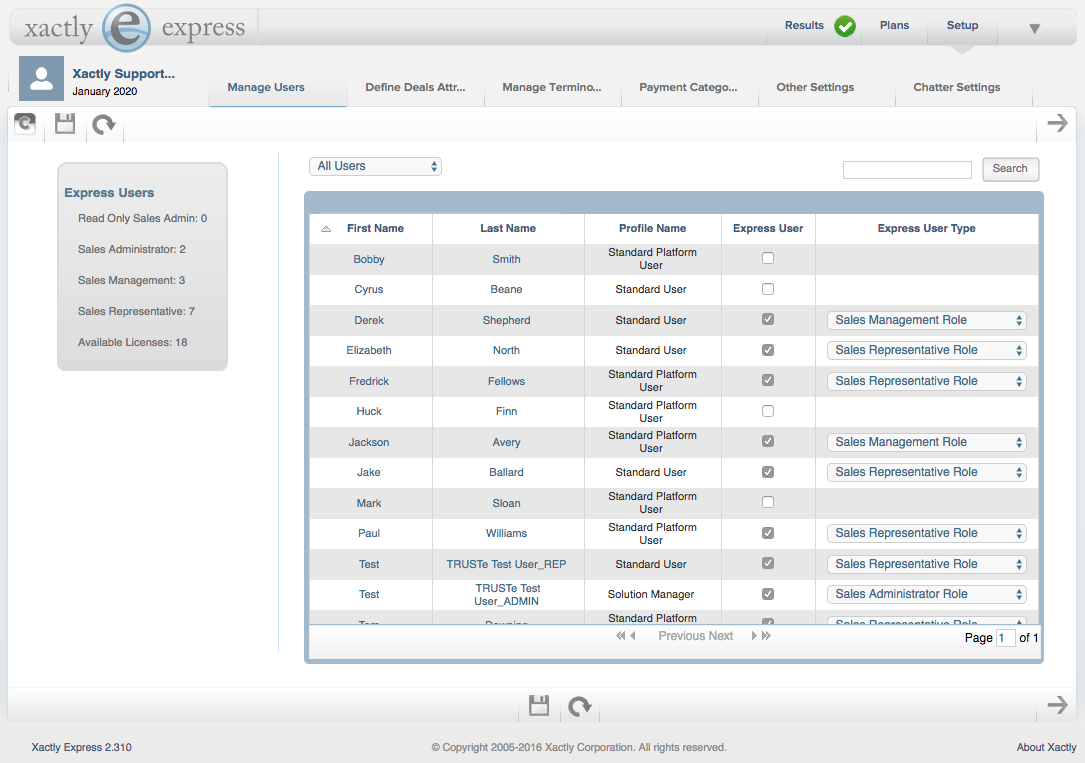Switch to Chatter Settings tab

(957, 87)
